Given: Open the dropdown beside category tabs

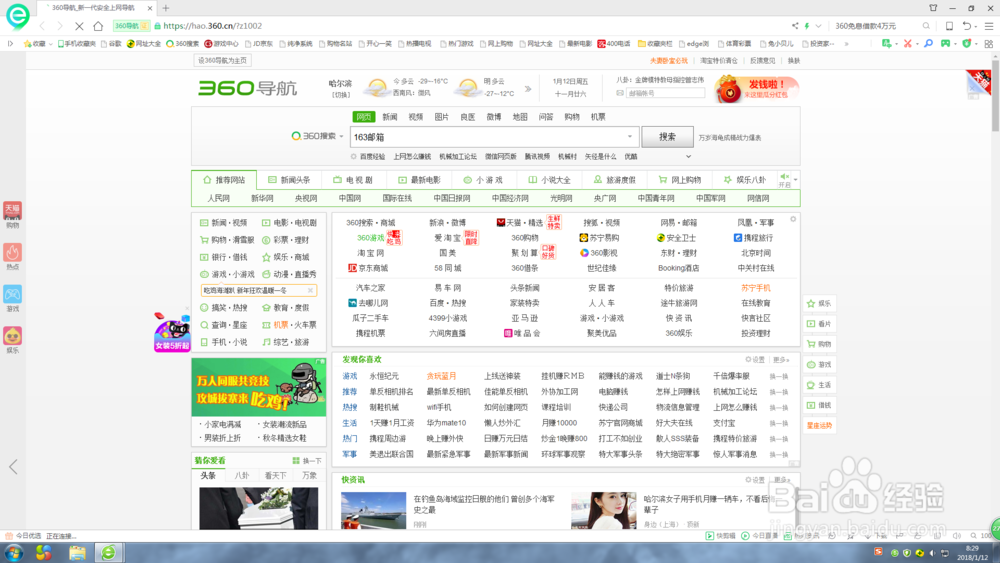Looking at the screenshot, I should [x=795, y=180].
